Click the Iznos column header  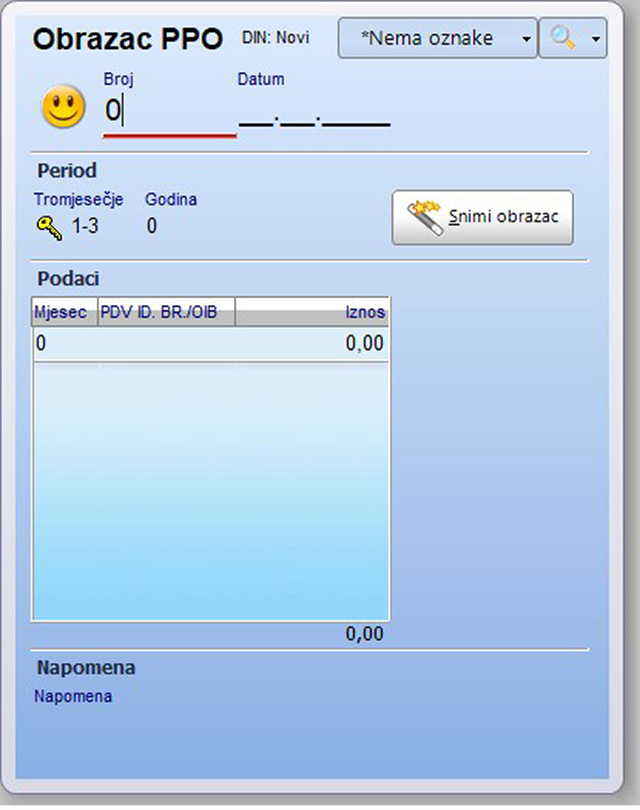coord(312,312)
